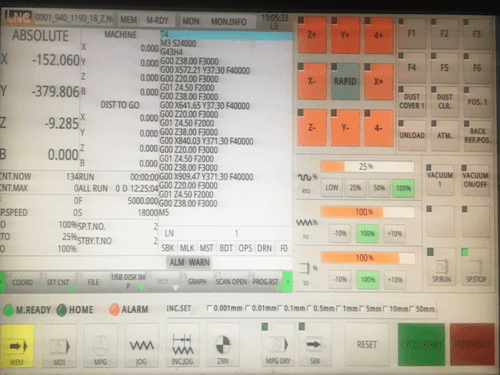This screenshot has height=375, width=500.
Task: Click the feed override 100% slider bar
Action: (x=367, y=212)
